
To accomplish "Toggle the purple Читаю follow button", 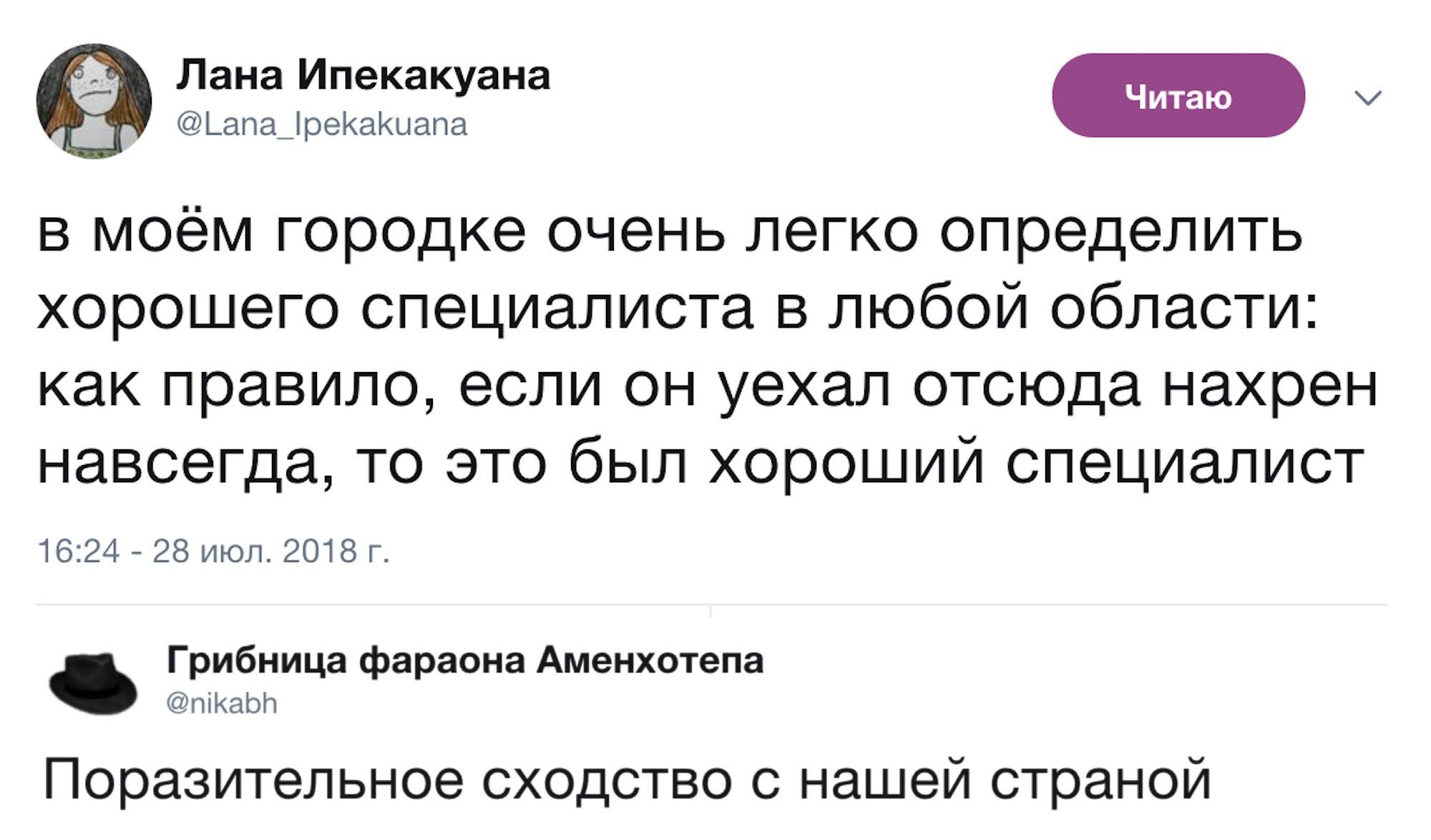I will click(x=1178, y=96).
